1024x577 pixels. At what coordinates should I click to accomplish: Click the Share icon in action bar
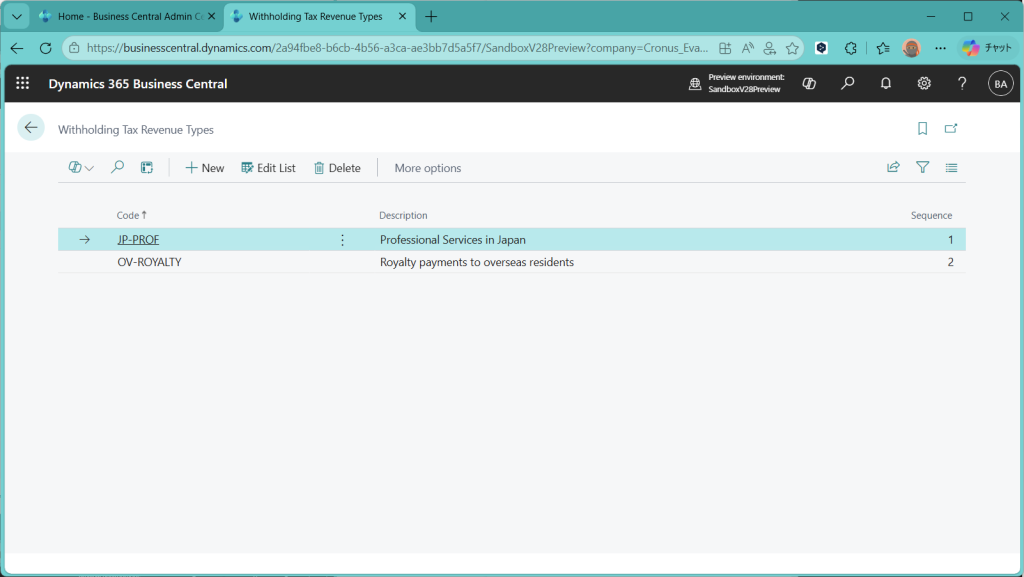[x=893, y=168]
